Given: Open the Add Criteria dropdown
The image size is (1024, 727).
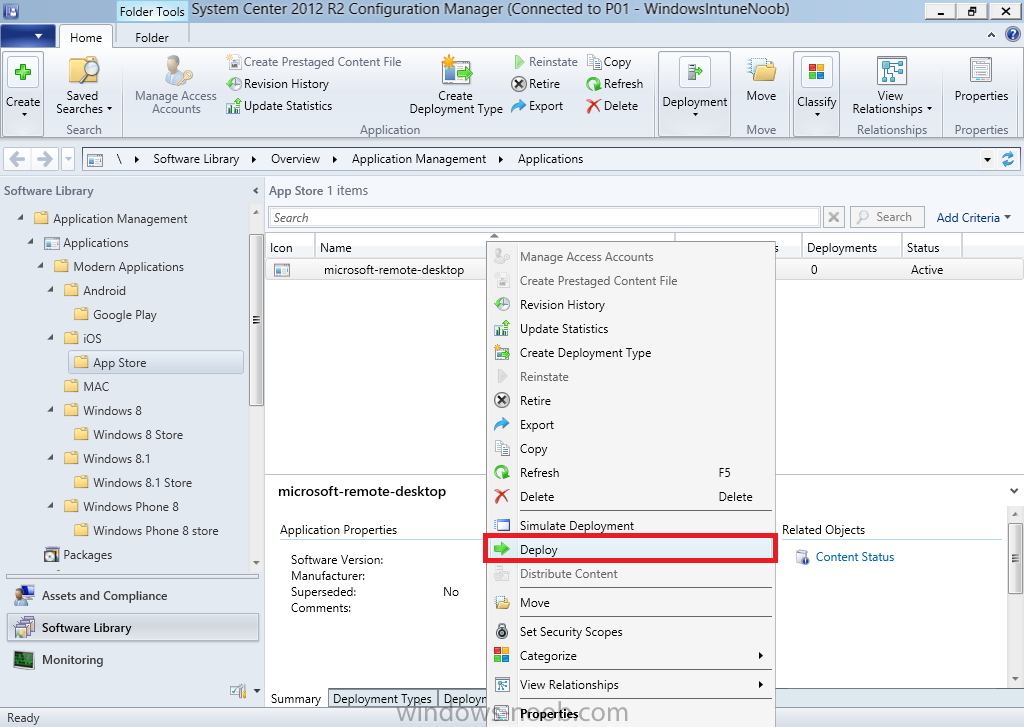Looking at the screenshot, I should [973, 218].
